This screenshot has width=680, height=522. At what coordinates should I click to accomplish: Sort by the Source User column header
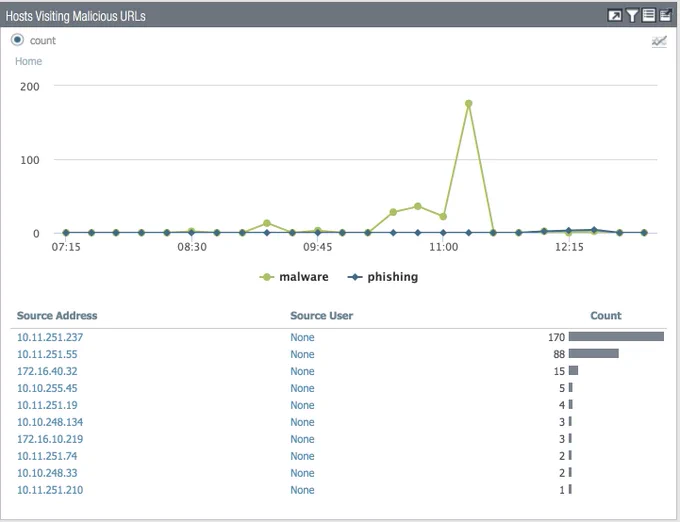coord(321,316)
